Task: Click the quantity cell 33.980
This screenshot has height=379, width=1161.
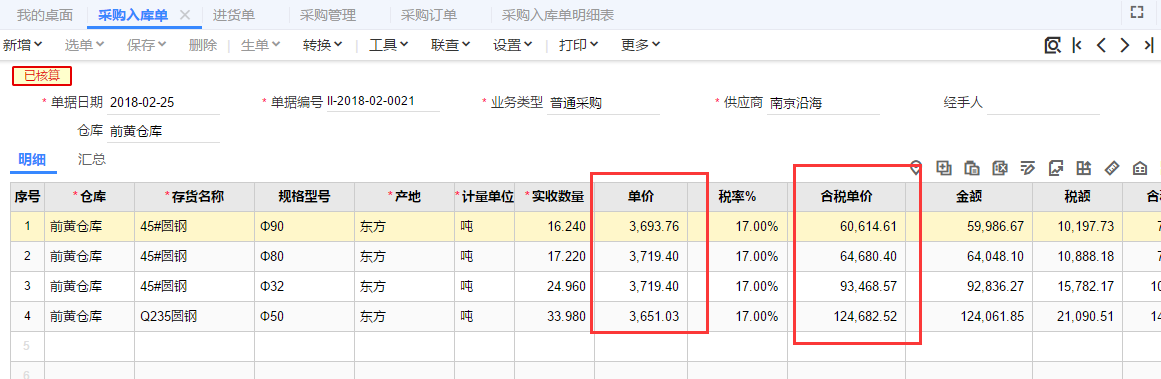Action: pyautogui.click(x=555, y=316)
